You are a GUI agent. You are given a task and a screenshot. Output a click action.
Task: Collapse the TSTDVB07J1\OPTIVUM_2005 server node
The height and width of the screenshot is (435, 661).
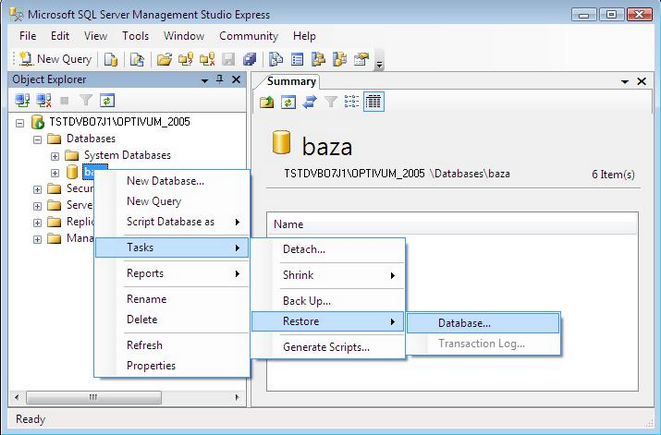[x=20, y=123]
